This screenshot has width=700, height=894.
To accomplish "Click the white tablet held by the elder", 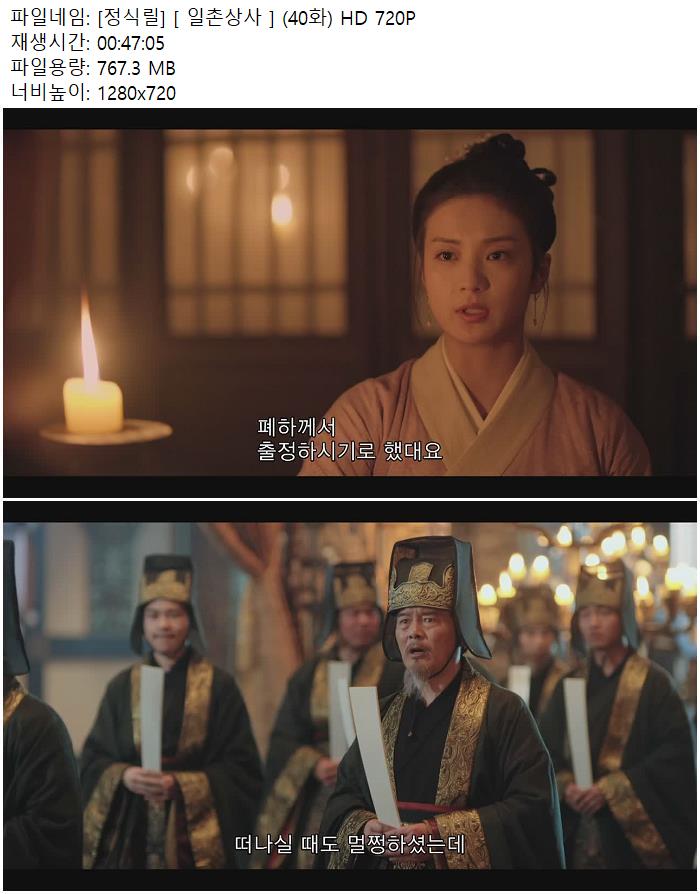I will click(x=376, y=753).
